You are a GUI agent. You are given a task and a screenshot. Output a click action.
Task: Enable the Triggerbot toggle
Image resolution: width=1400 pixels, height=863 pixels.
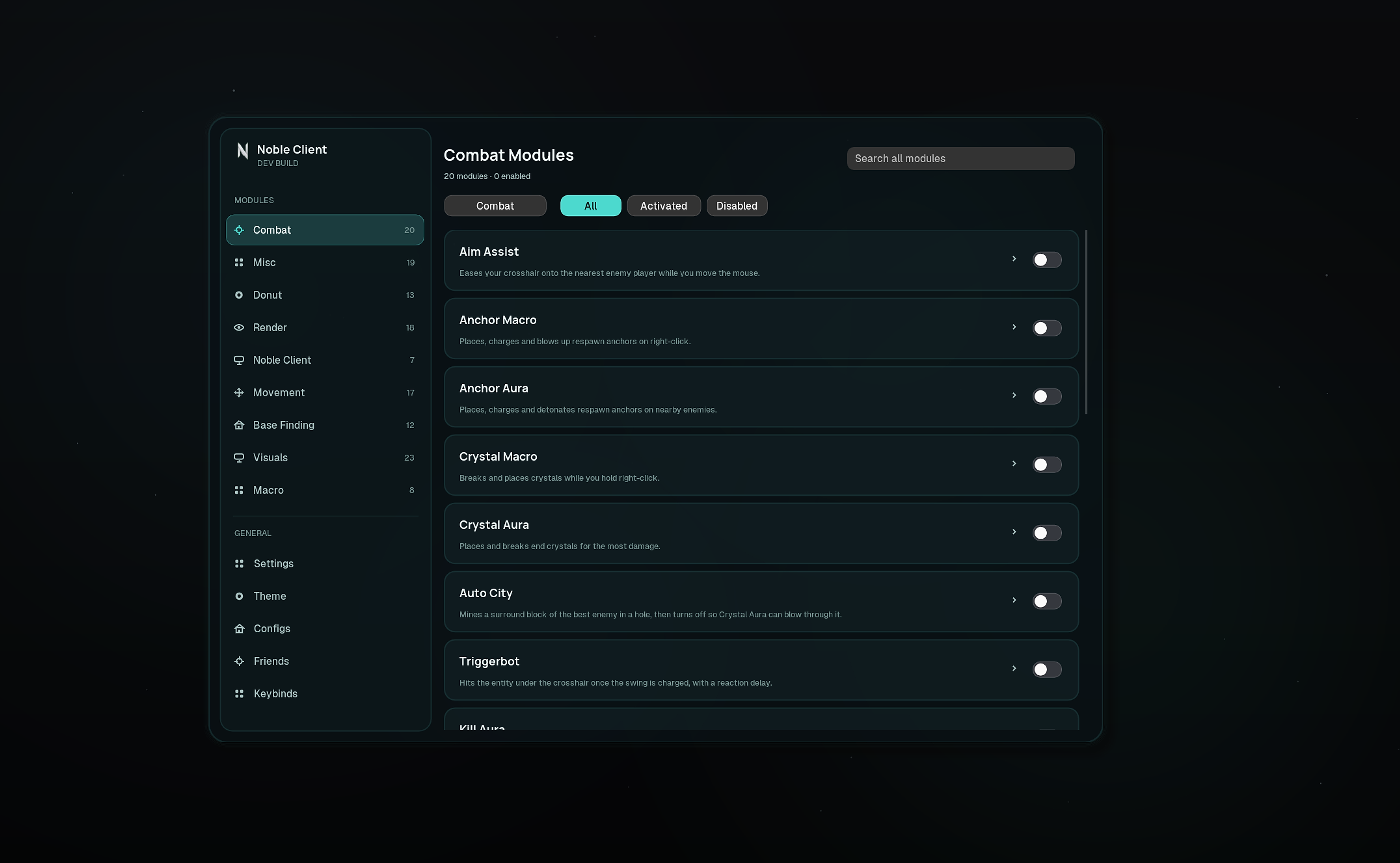coord(1047,669)
